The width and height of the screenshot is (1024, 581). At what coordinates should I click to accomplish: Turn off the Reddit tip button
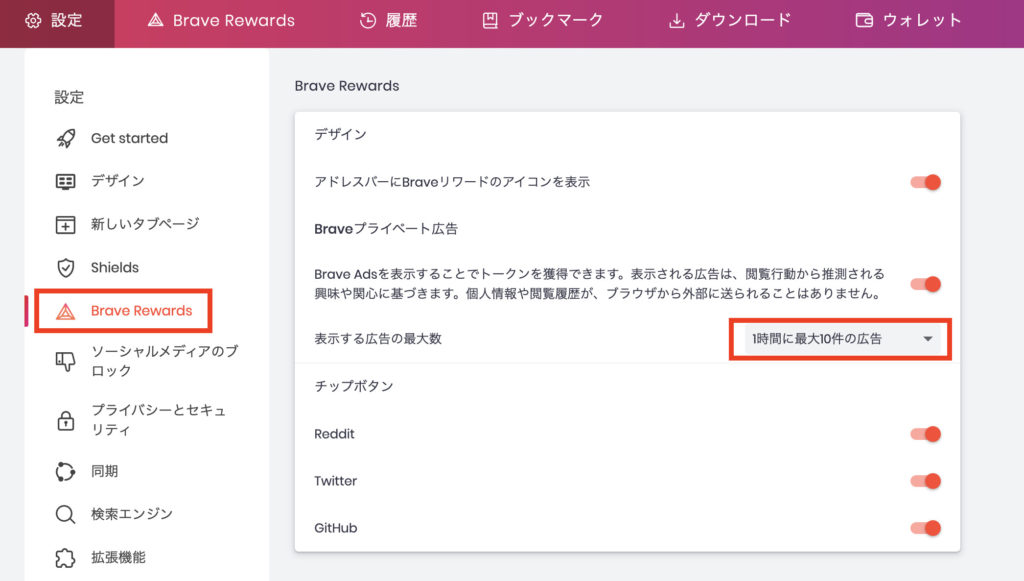point(925,434)
